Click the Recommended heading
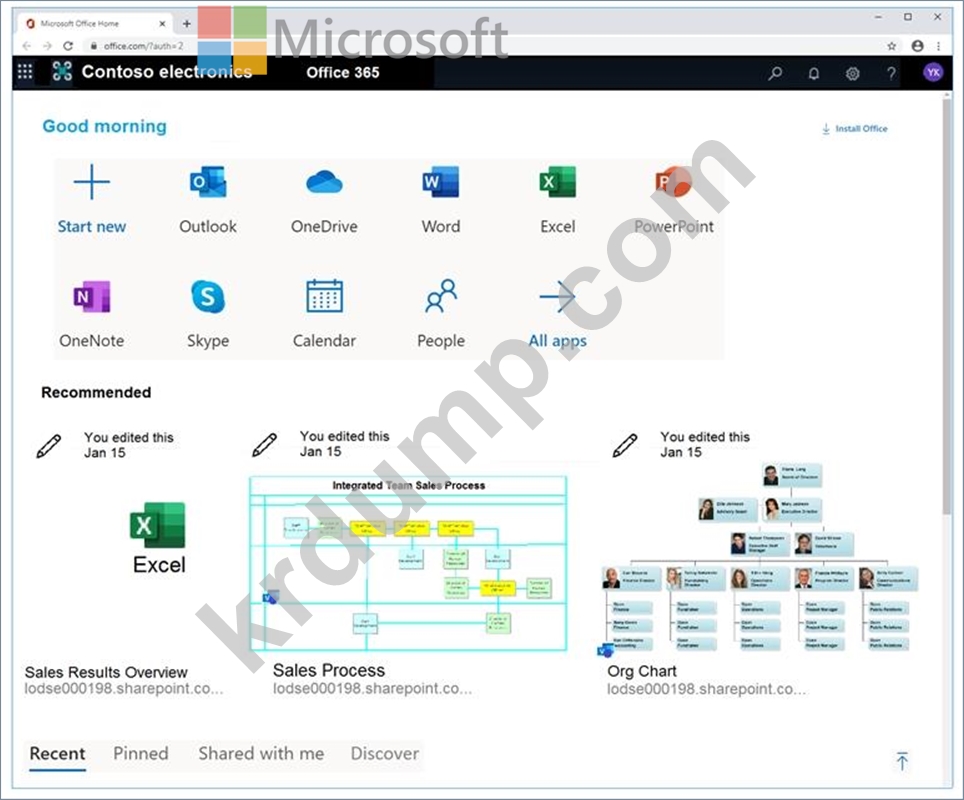 [x=96, y=392]
